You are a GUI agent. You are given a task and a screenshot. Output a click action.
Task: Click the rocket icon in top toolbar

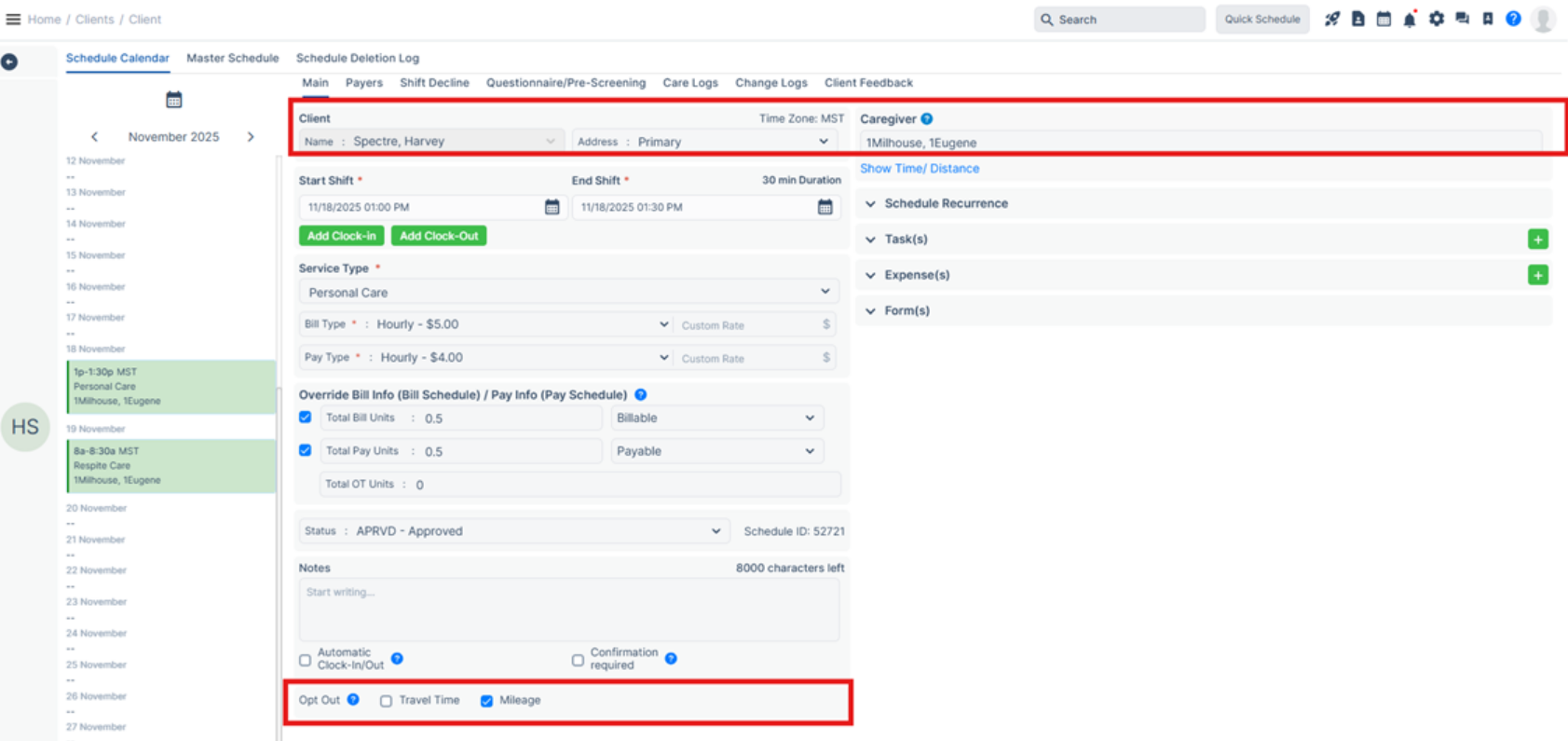click(1332, 20)
